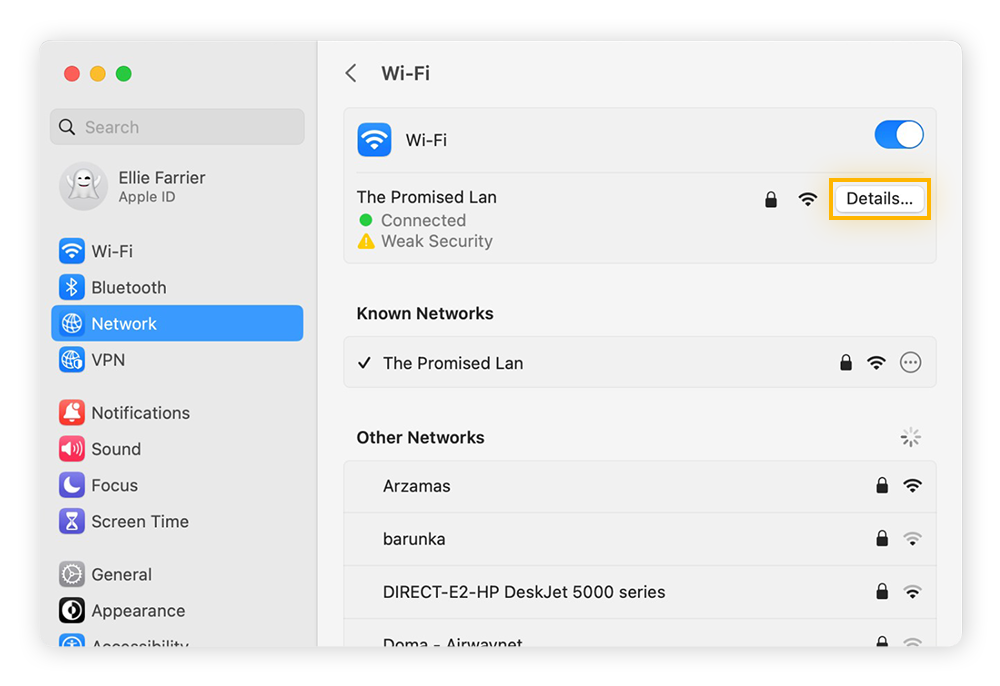Open network Details for The Promised Lan
The image size is (1000, 686).
pos(879,198)
